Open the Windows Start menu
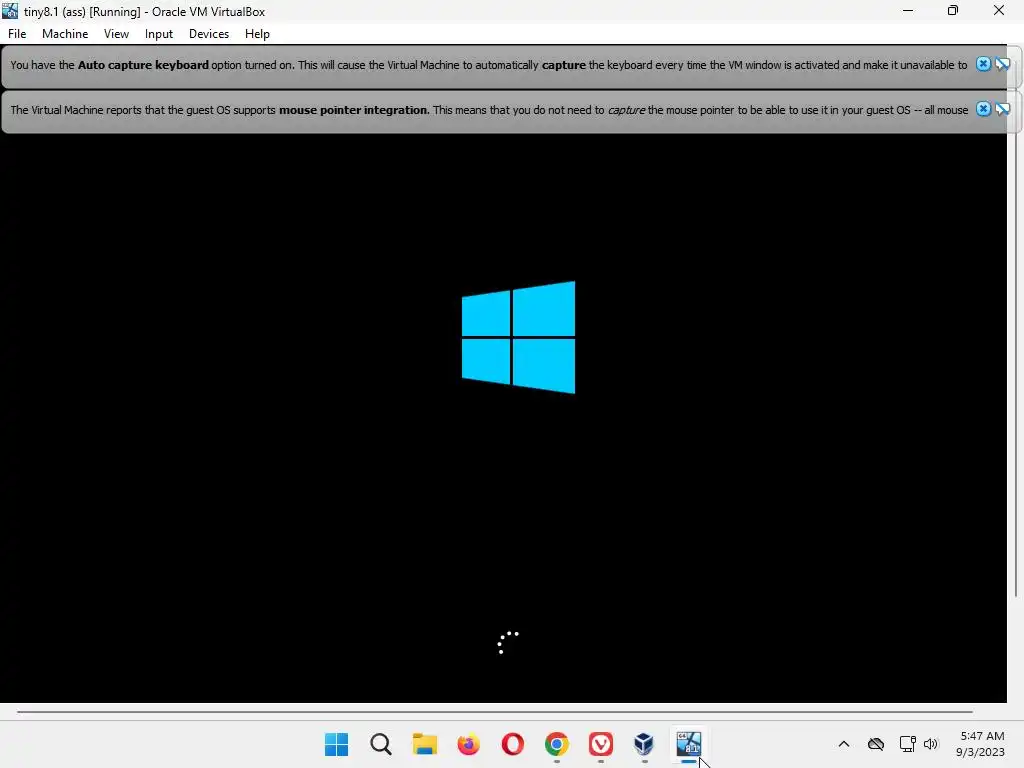1024x768 pixels. 336,744
